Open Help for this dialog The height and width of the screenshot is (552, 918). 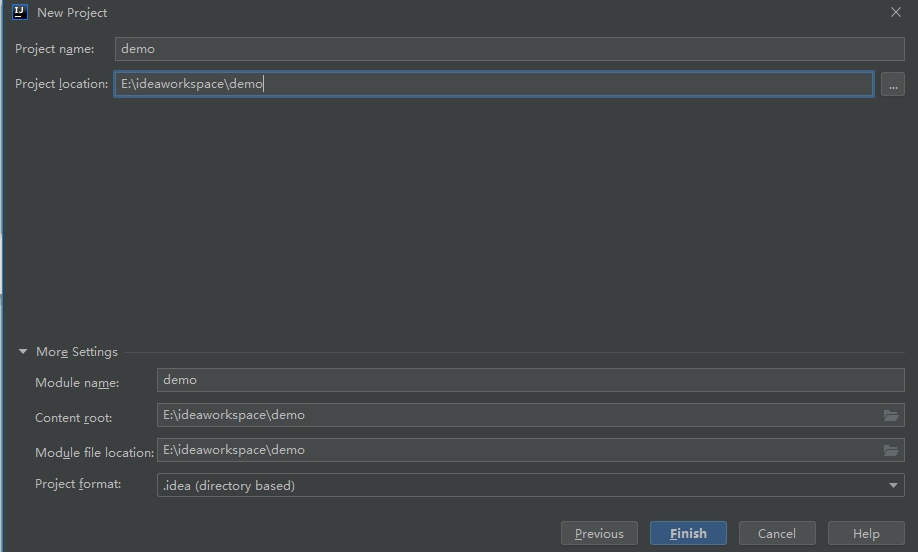click(x=866, y=534)
